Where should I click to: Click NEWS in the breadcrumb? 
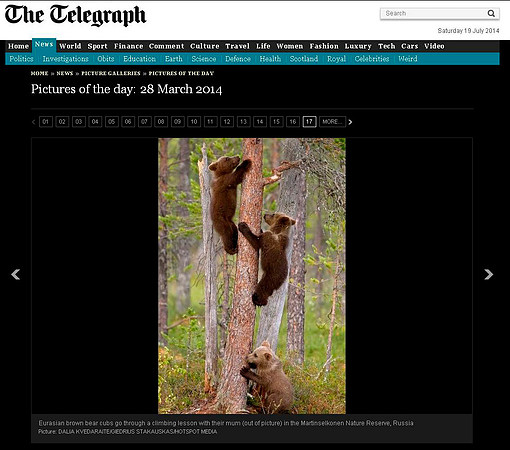pos(65,73)
